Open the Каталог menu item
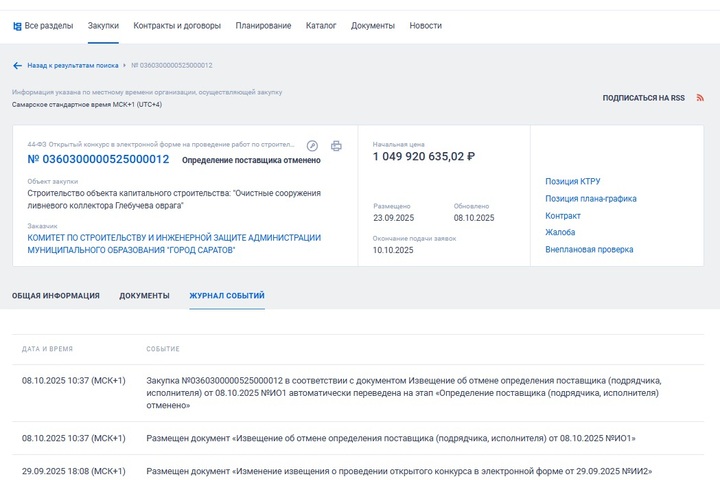720x480 pixels. (x=321, y=25)
